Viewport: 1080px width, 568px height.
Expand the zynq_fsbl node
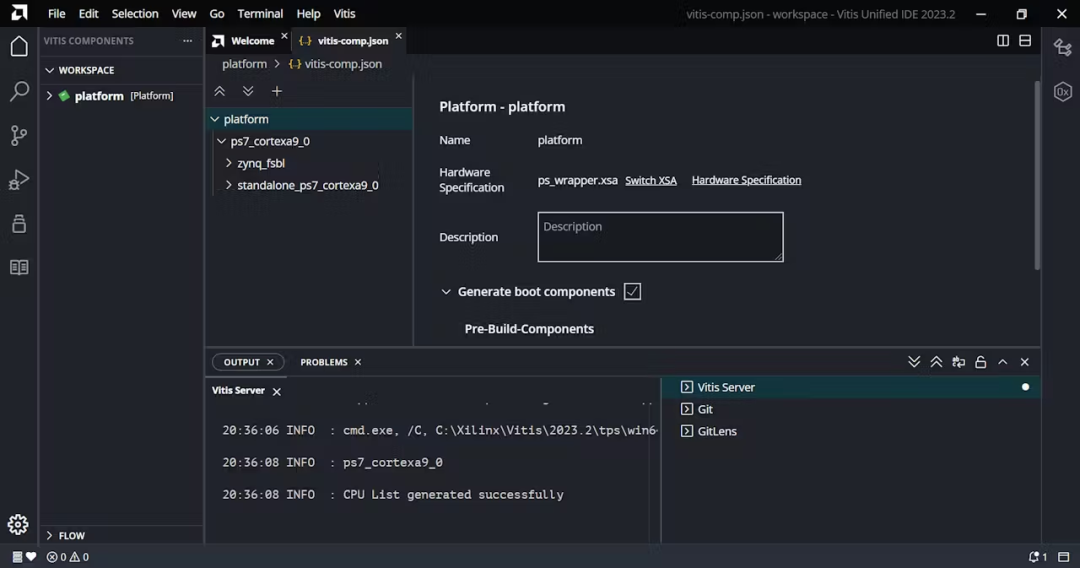(229, 163)
